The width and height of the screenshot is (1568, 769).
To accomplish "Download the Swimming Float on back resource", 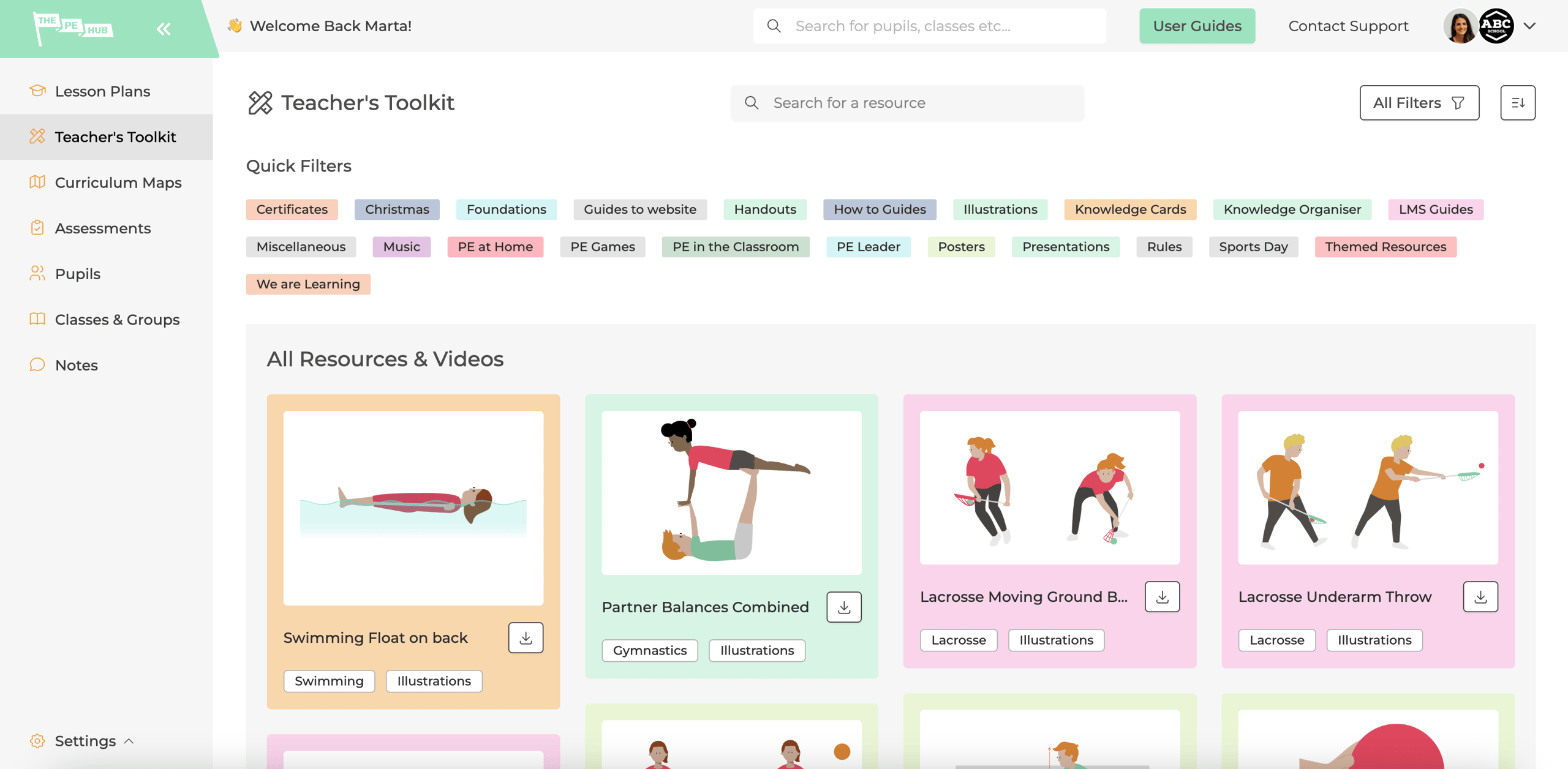I will 526,637.
